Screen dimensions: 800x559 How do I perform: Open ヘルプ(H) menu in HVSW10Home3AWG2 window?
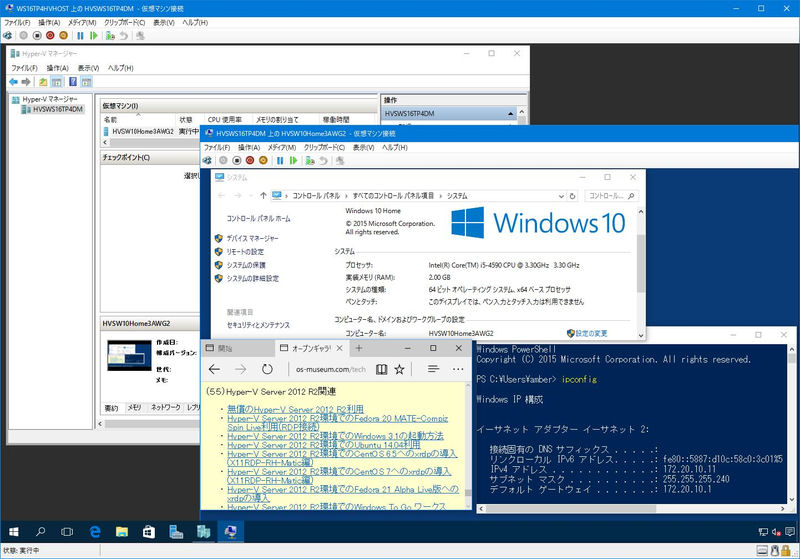coord(395,147)
